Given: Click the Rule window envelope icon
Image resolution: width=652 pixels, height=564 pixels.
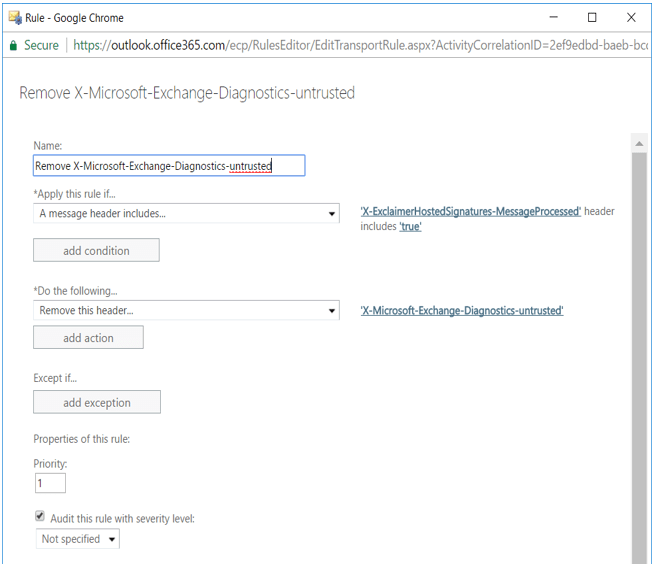Looking at the screenshot, I should point(13,17).
